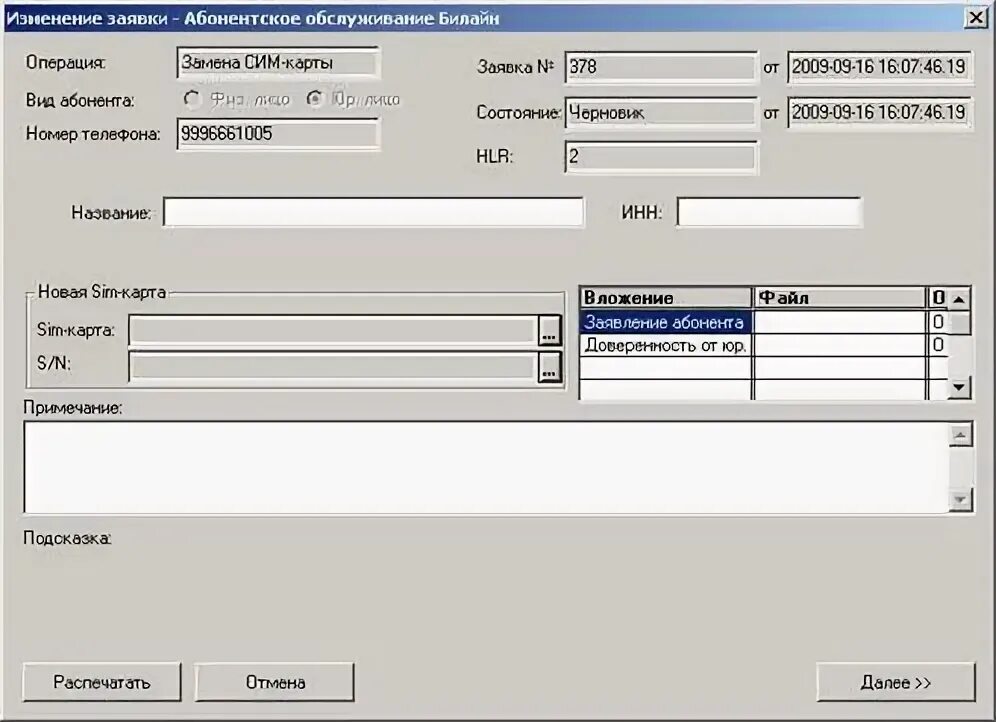The width and height of the screenshot is (996, 722).
Task: Open the S/N browse ellipsis button
Action: tap(549, 366)
